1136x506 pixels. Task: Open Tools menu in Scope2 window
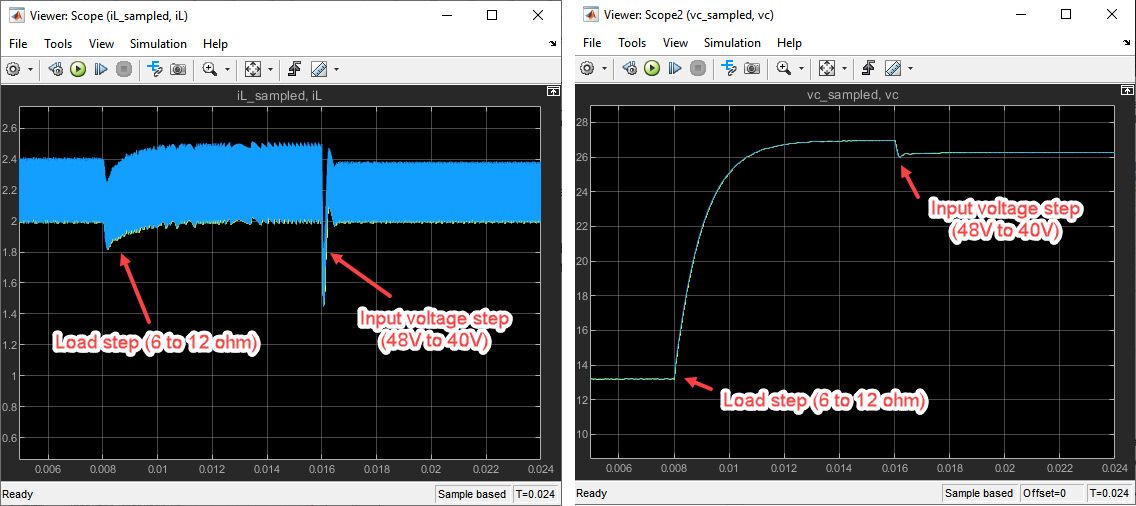pos(632,43)
